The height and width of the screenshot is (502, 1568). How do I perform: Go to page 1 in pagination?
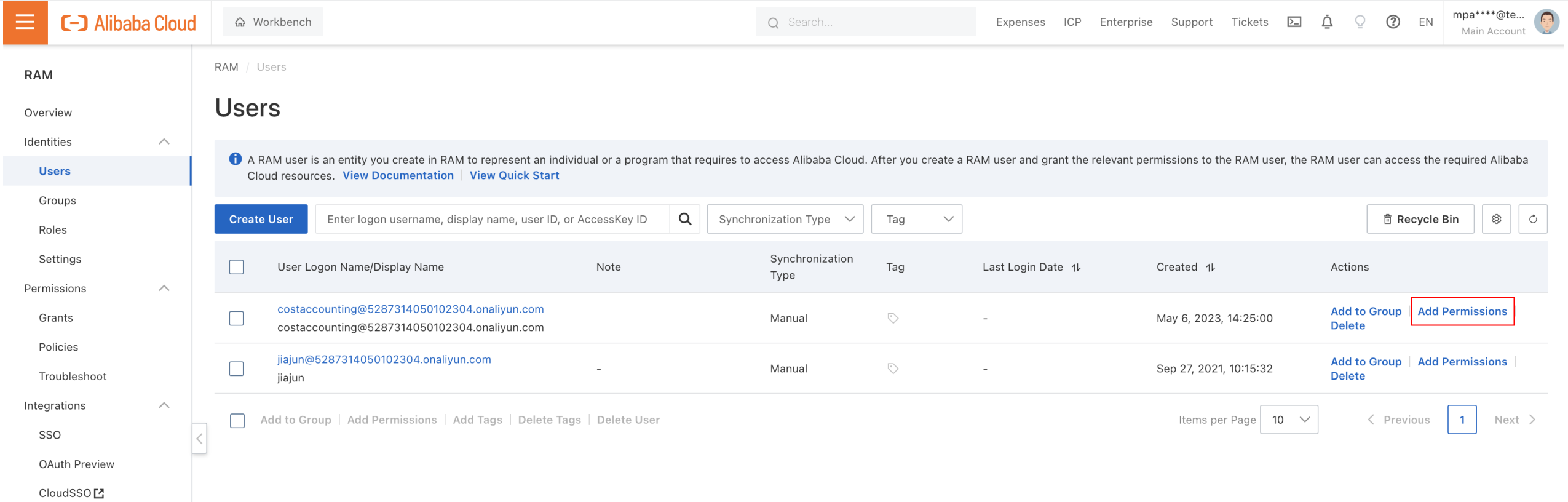[1462, 420]
